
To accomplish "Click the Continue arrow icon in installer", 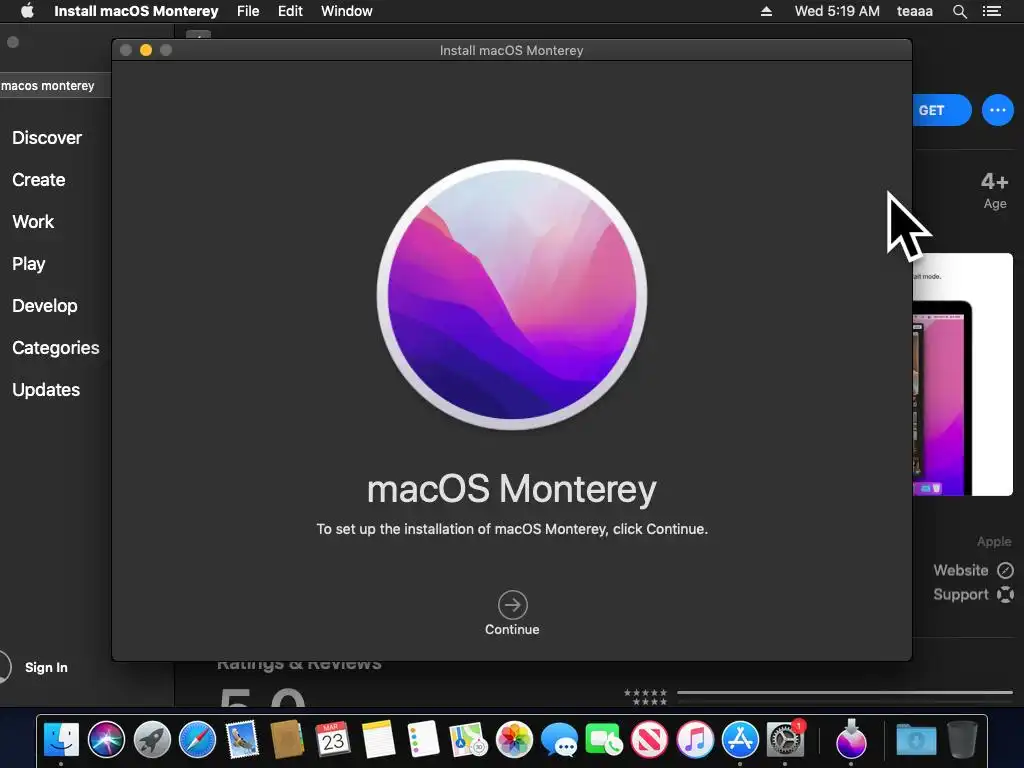I will click(513, 605).
